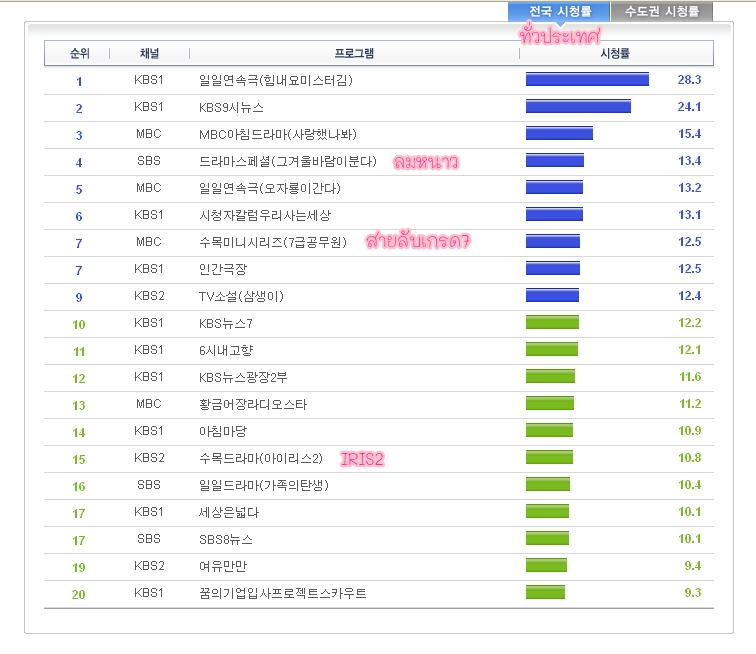Select program KBS뉴스7

point(226,323)
